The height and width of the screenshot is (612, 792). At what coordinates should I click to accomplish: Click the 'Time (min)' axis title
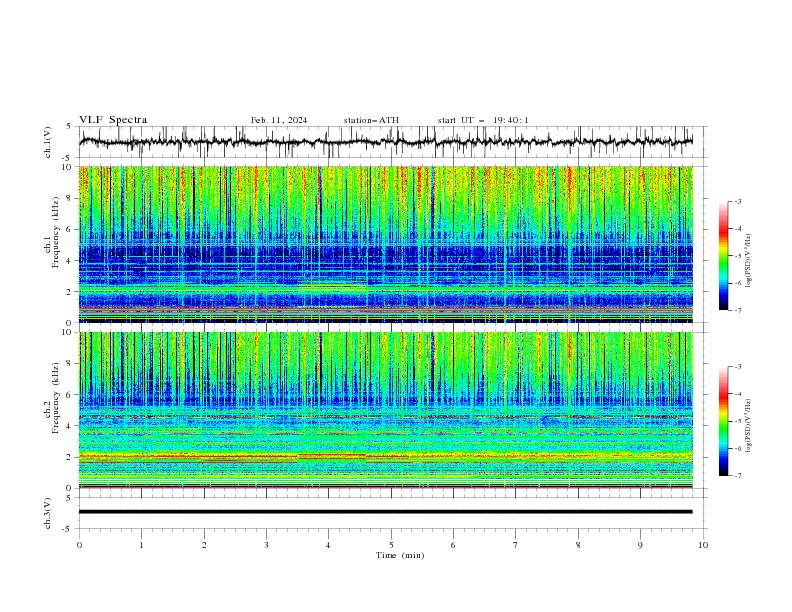click(400, 555)
